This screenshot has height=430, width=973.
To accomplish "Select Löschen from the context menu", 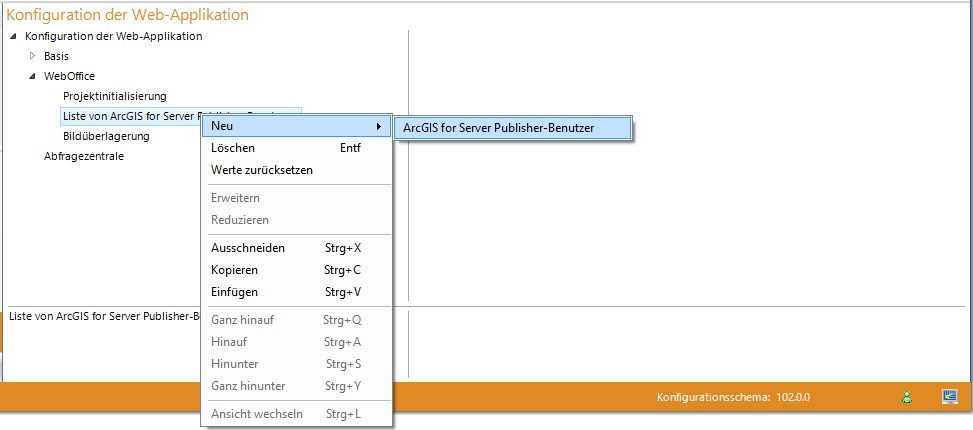I will (x=233, y=148).
